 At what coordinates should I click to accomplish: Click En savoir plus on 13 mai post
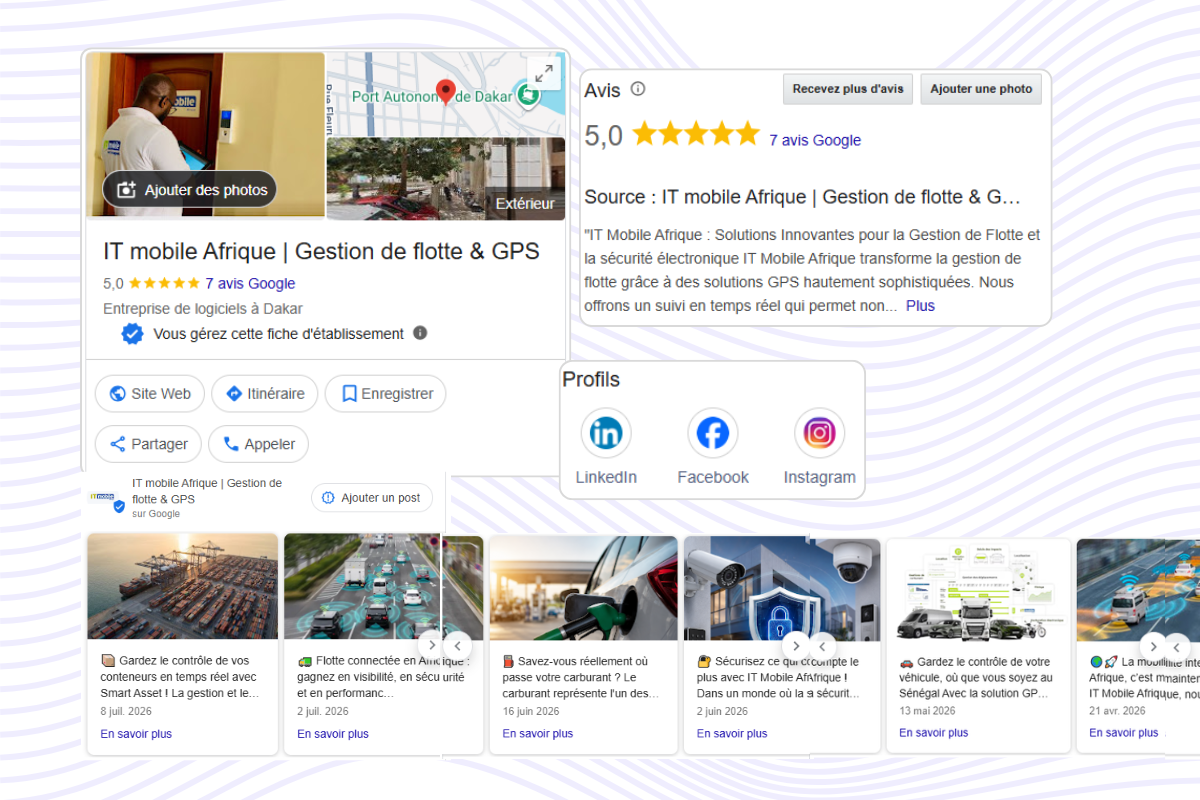(934, 733)
